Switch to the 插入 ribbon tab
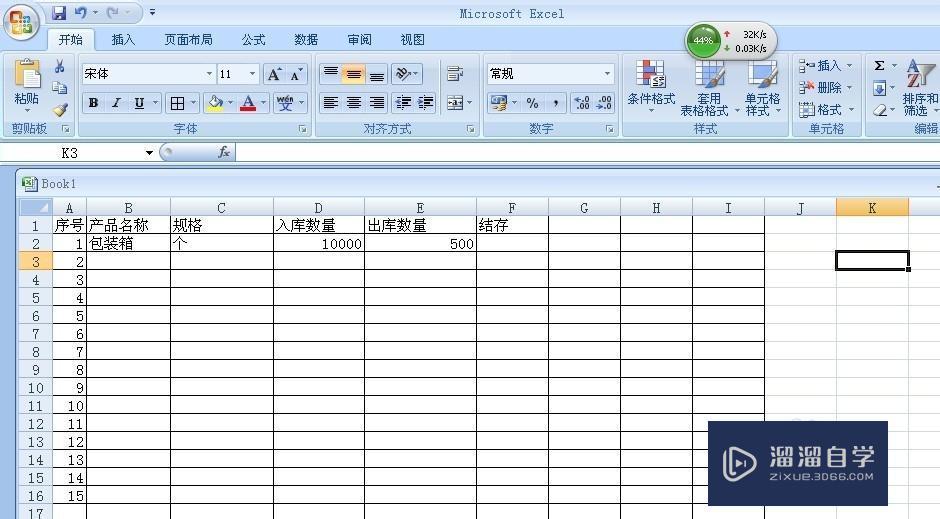This screenshot has width=940, height=519. pyautogui.click(x=123, y=40)
